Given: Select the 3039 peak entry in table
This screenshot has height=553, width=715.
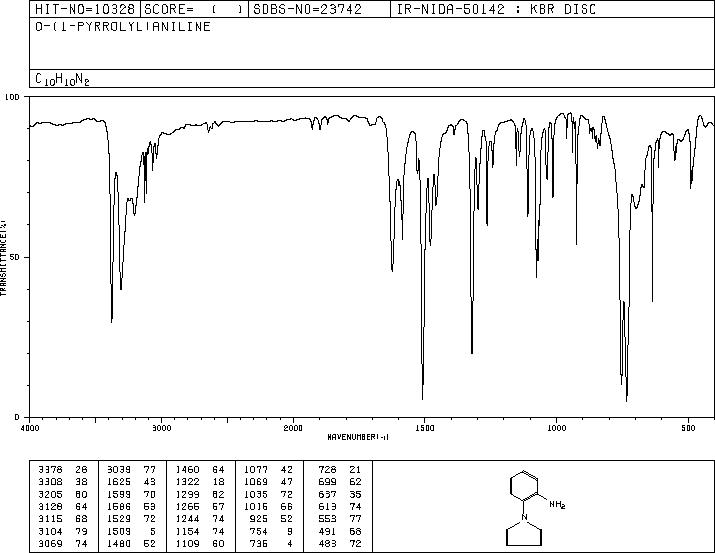Looking at the screenshot, I should (x=131, y=469).
